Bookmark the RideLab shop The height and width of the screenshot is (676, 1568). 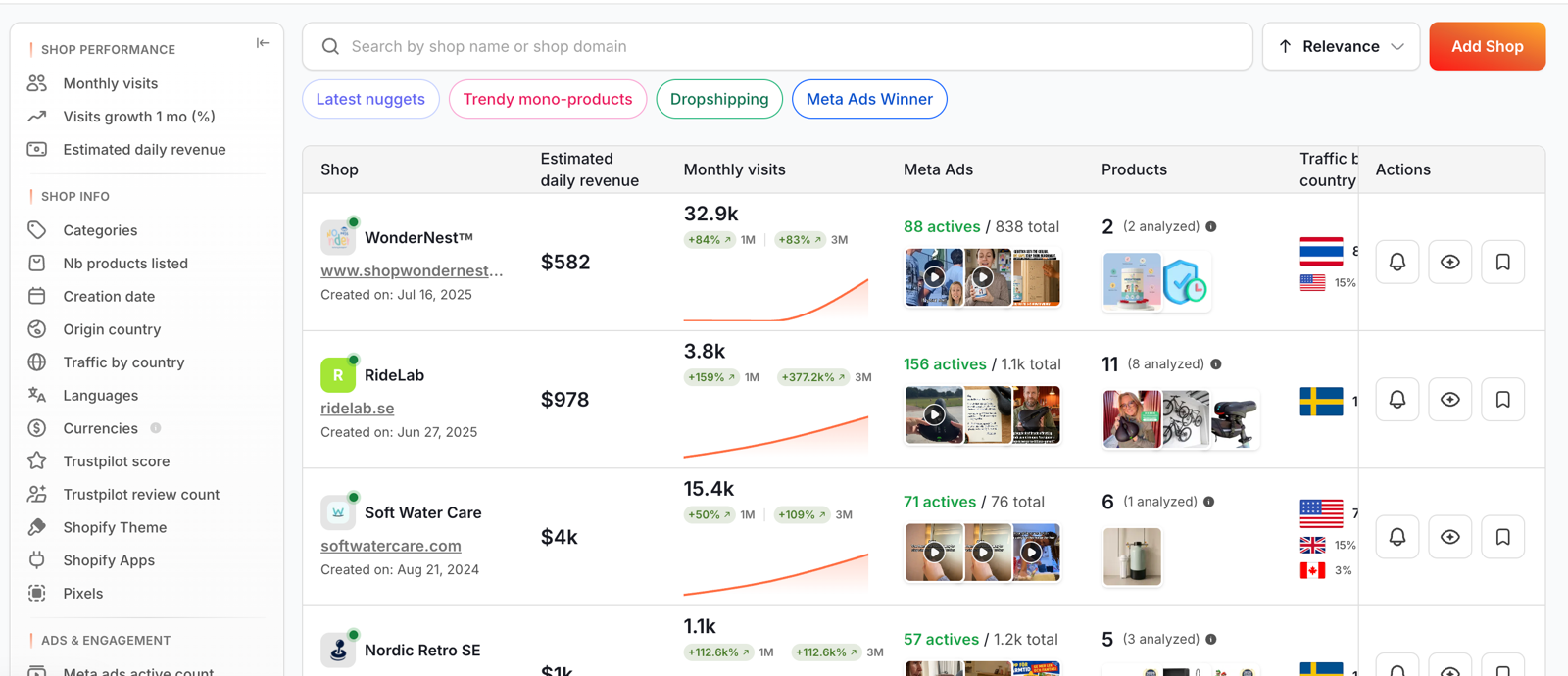pyautogui.click(x=1503, y=400)
